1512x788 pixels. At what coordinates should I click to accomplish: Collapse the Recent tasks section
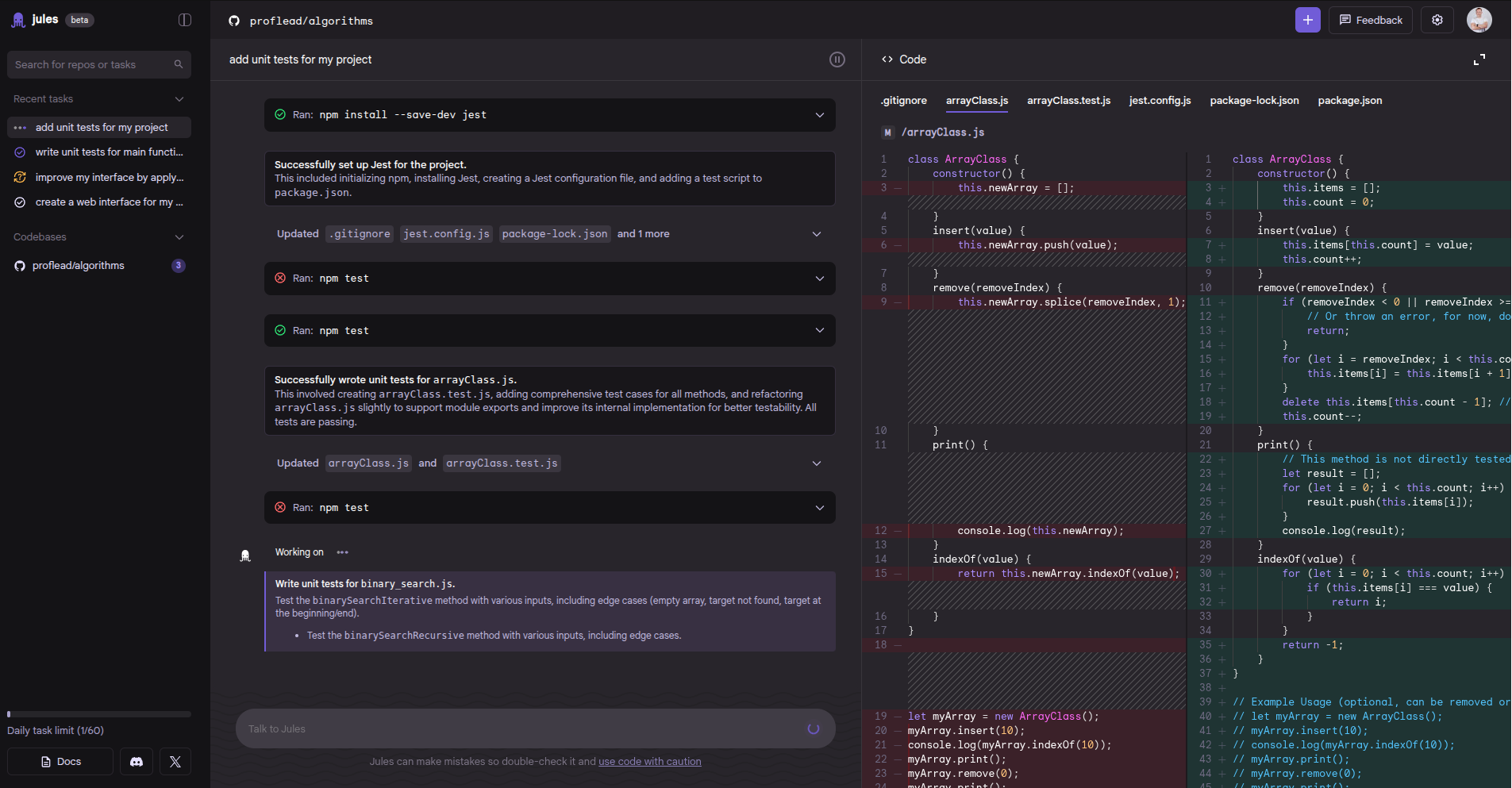179,99
